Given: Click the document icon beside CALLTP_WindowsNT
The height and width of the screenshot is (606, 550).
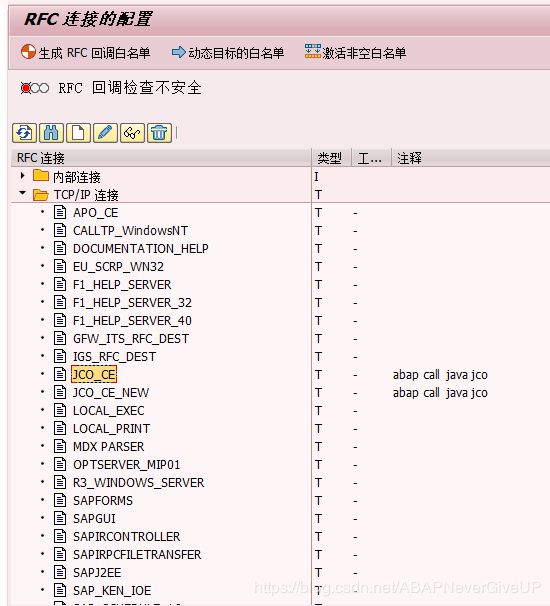Looking at the screenshot, I should (x=60, y=230).
